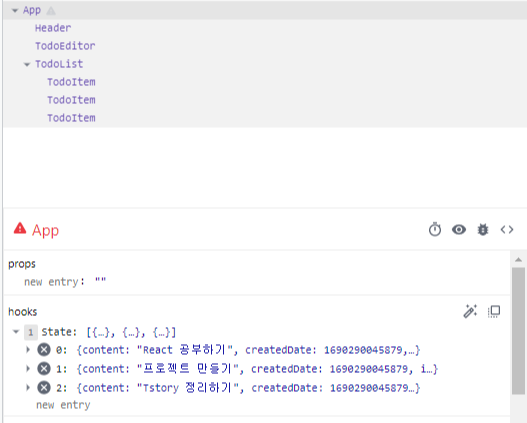This screenshot has width=527, height=423.
Task: Click the "hooks" section heading
Action: click(23, 312)
